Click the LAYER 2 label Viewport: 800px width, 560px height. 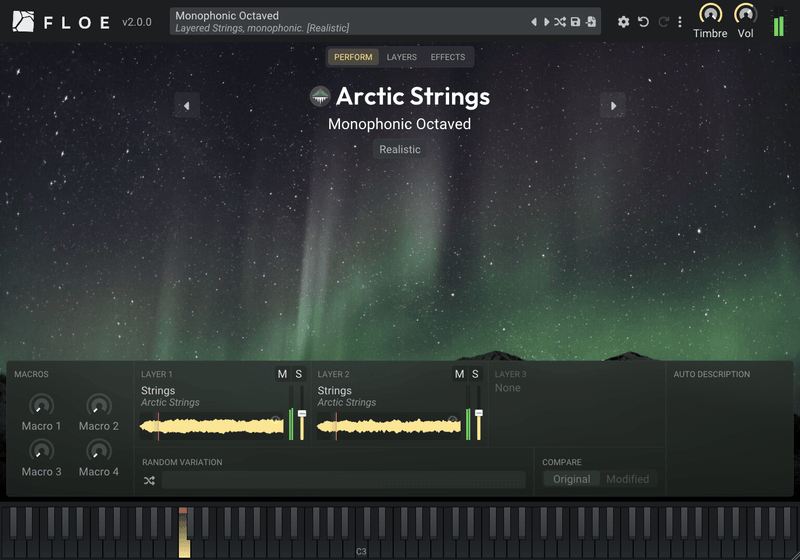[333, 374]
